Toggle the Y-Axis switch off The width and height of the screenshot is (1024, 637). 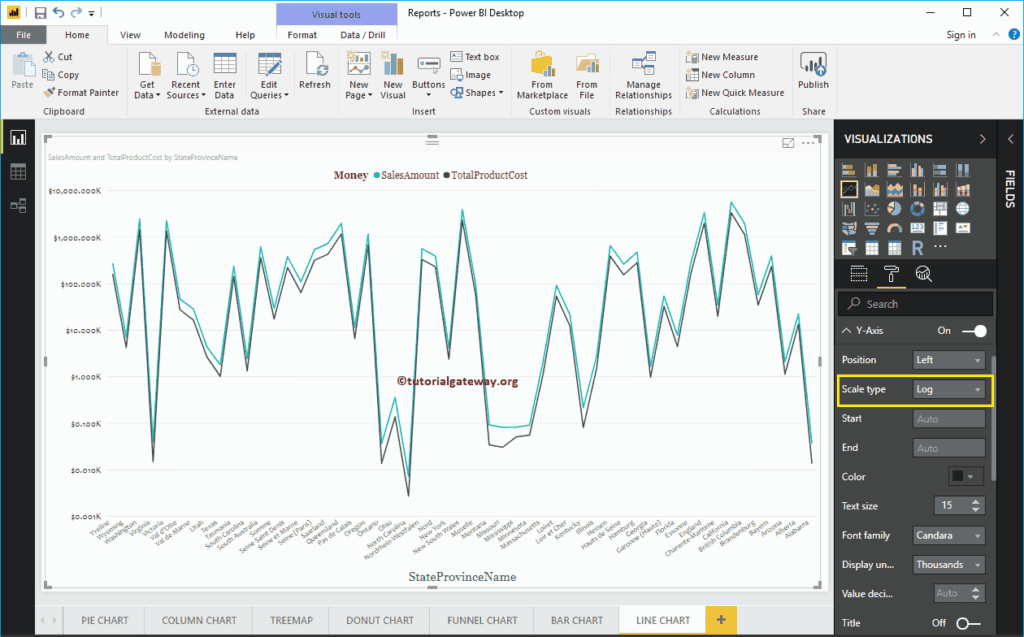tap(973, 330)
